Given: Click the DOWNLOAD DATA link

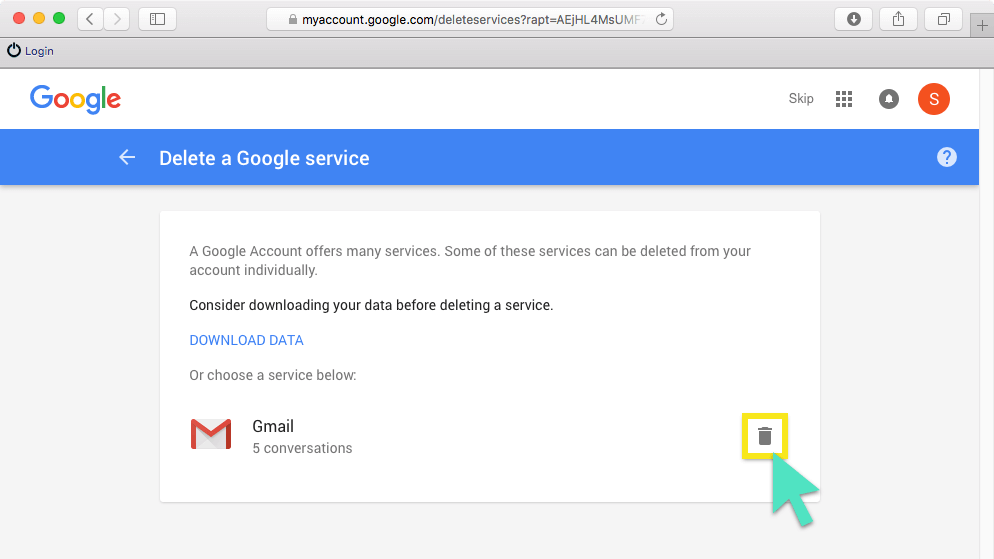Looking at the screenshot, I should pos(246,340).
